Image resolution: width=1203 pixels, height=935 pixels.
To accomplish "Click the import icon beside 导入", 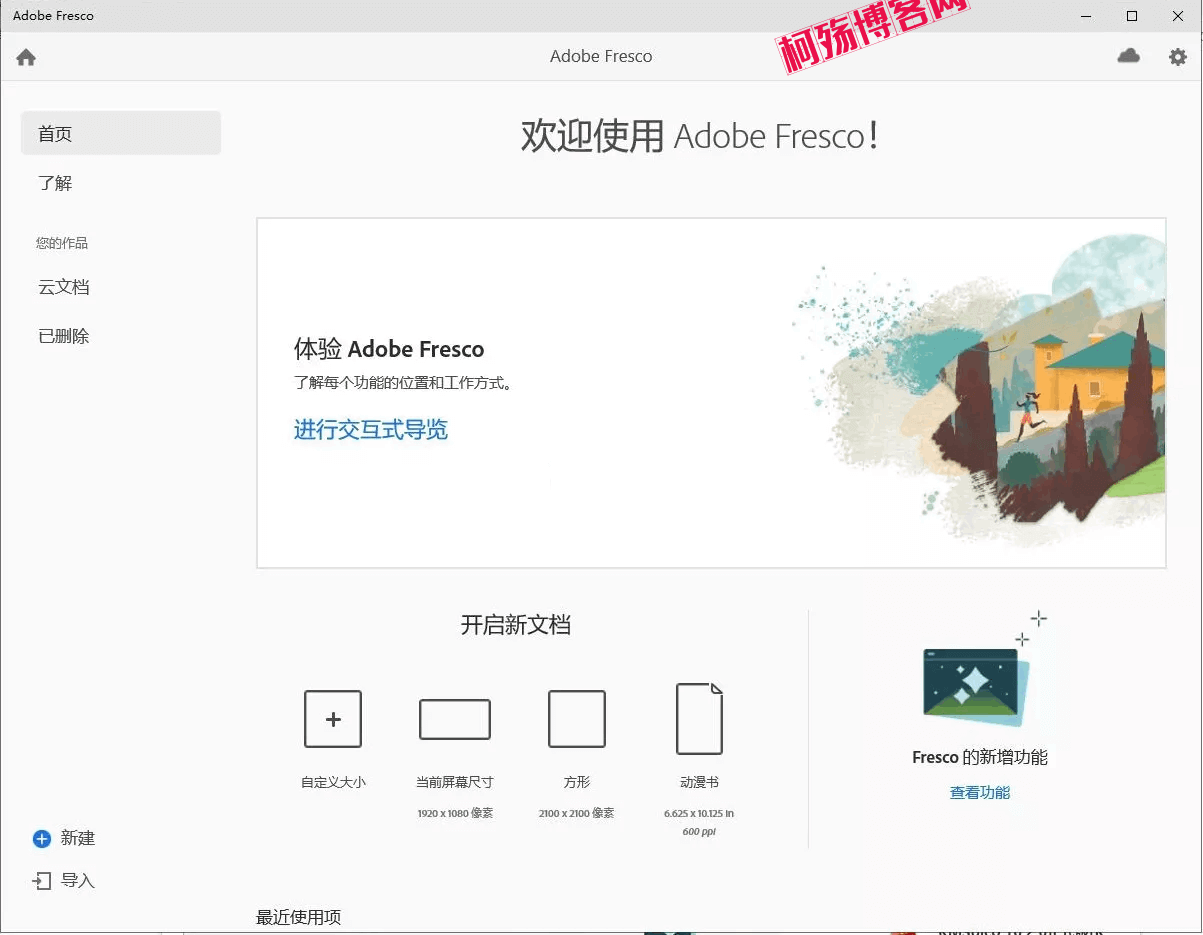I will [x=42, y=881].
